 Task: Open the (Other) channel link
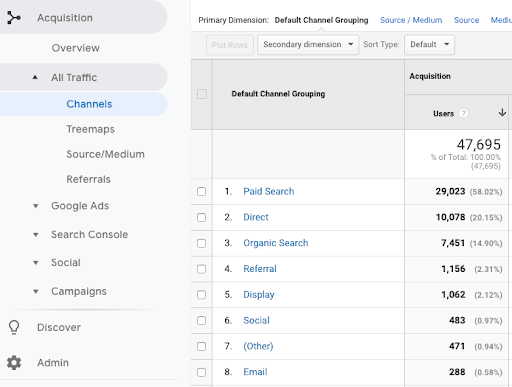click(x=258, y=346)
